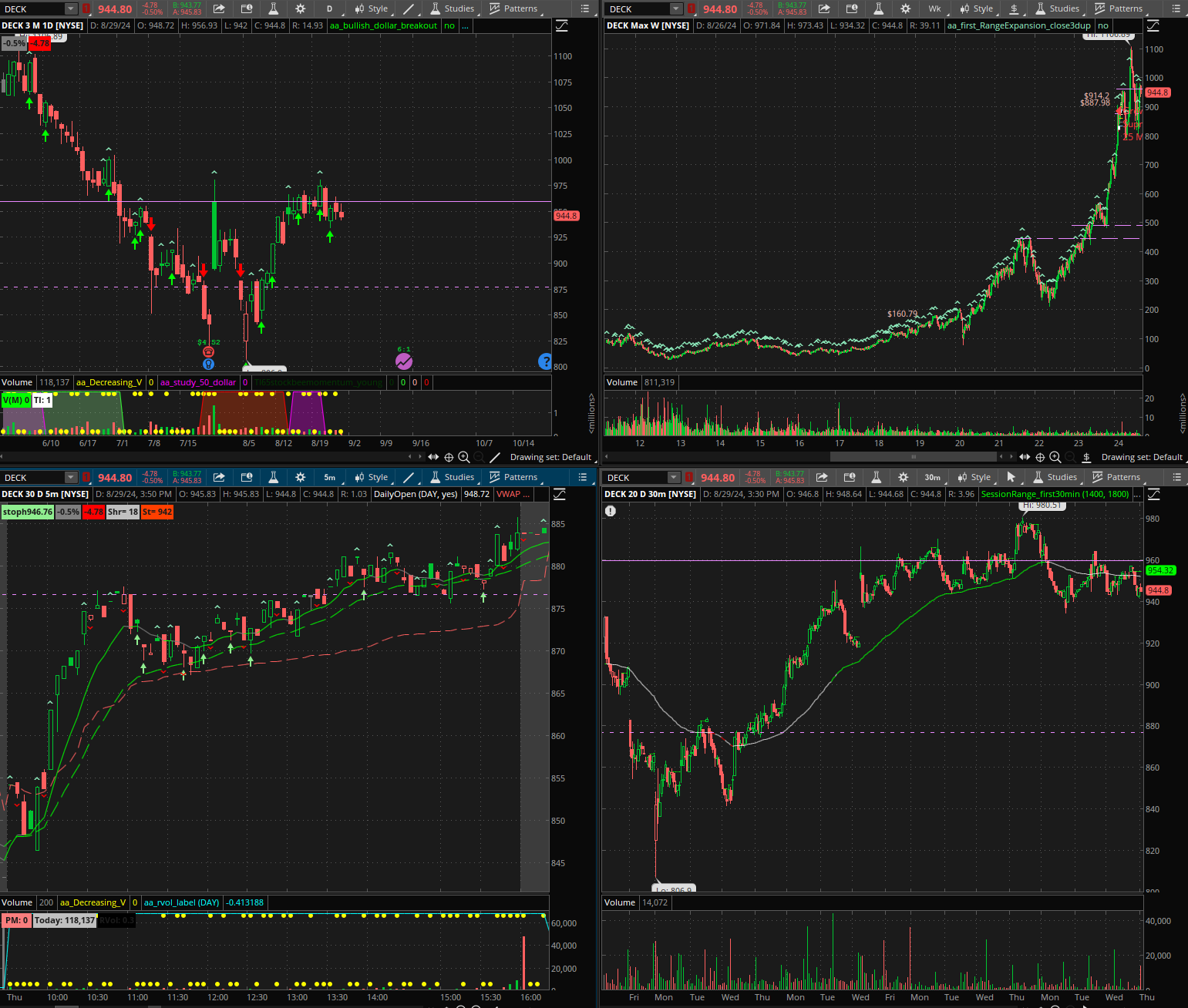Viewport: 1188px width, 1008px height.
Task: Open Drawing set: Default dropdown below weekly chart
Action: (x=1142, y=457)
